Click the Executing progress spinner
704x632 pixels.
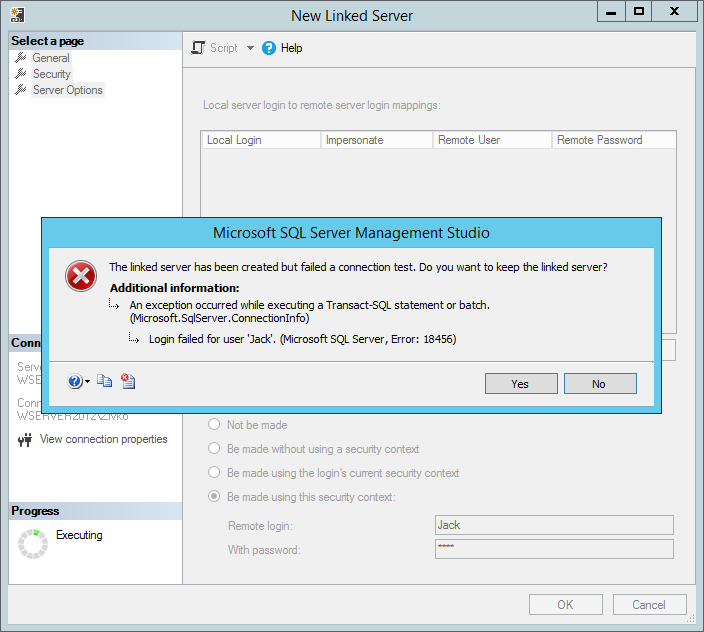pyautogui.click(x=33, y=544)
